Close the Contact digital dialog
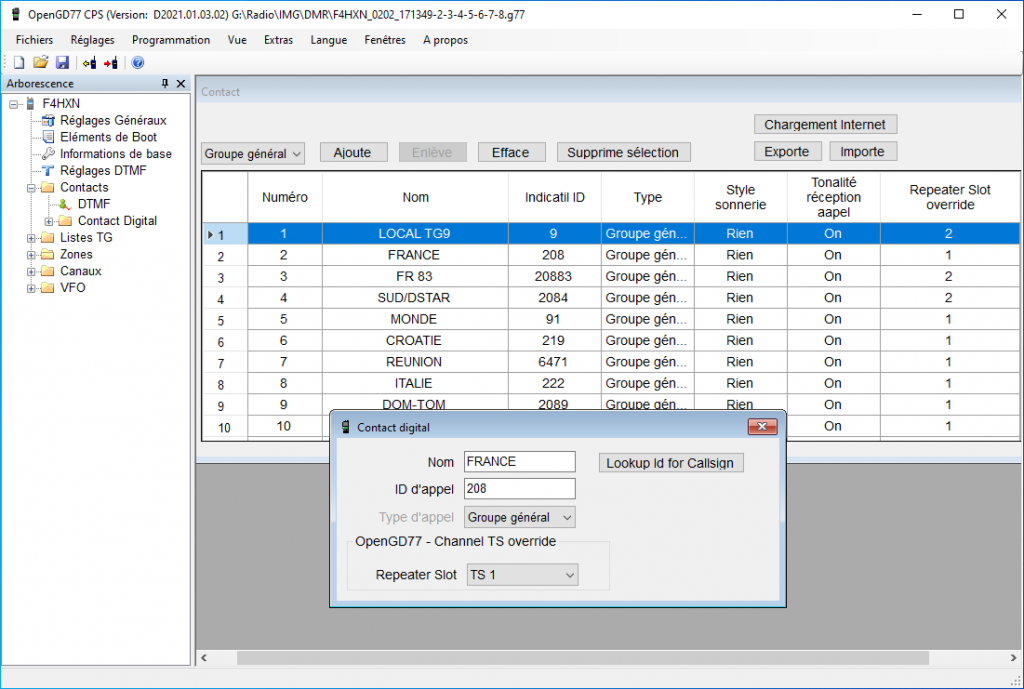 point(762,427)
